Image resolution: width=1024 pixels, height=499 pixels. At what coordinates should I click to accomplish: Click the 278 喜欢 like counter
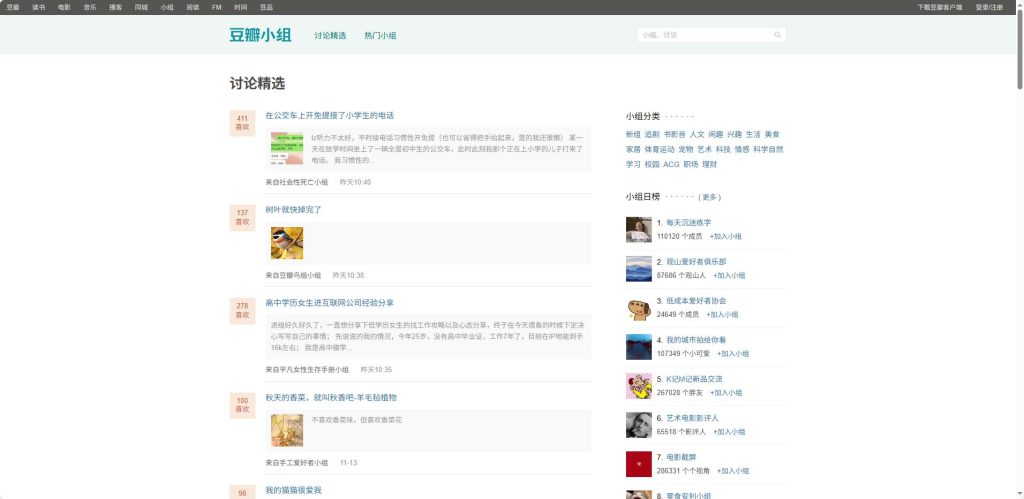(x=242, y=310)
